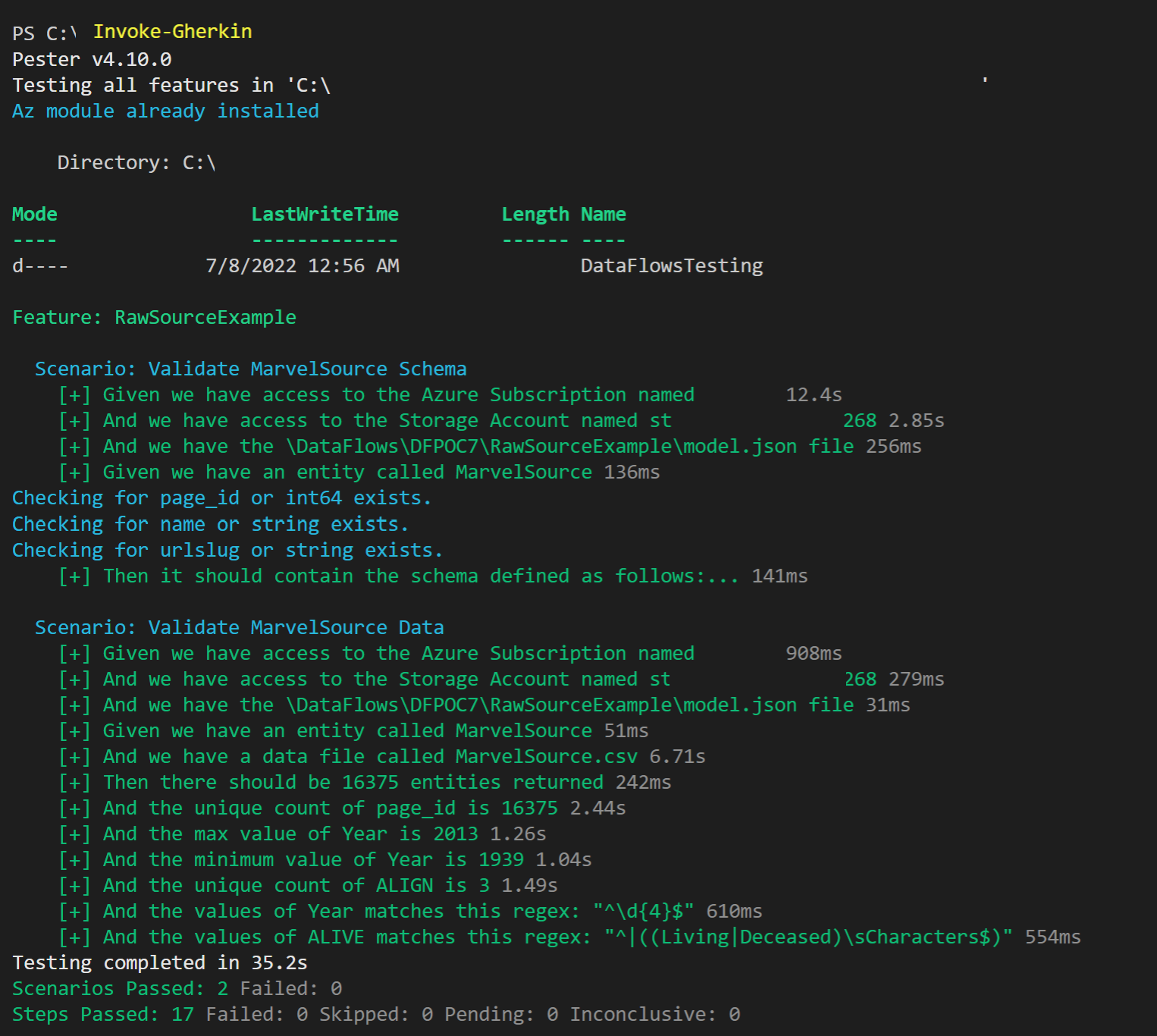Screen dimensions: 1157x1036
Task: Select the DataFlowsTesting directory name
Action: coord(672,266)
